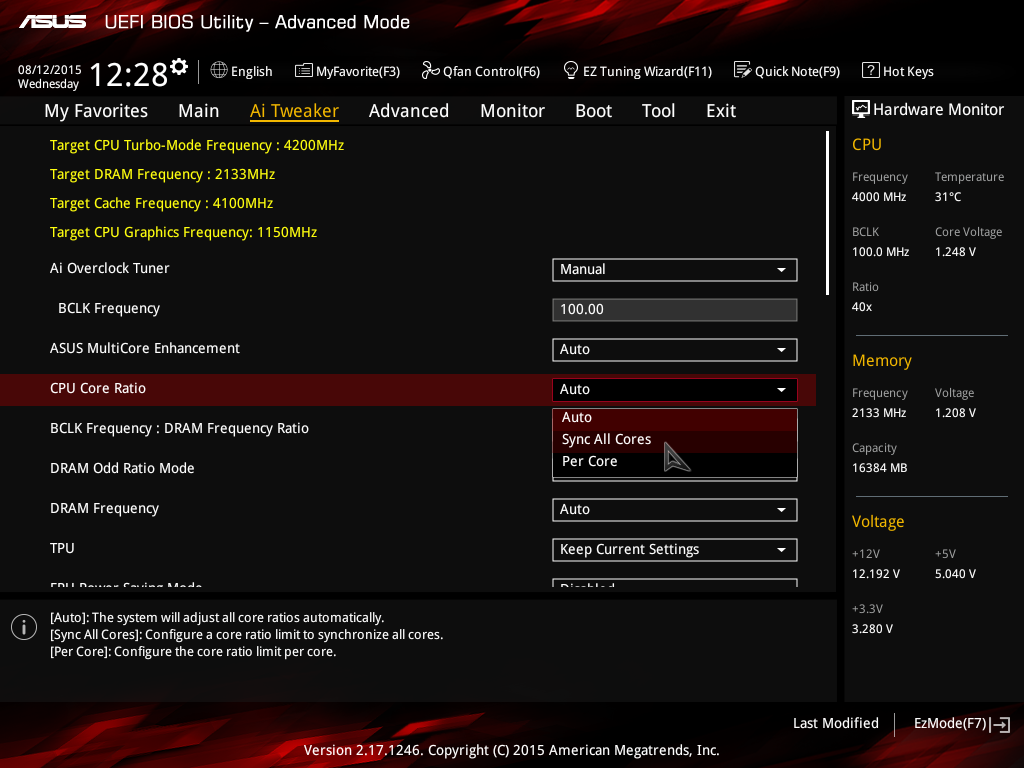The height and width of the screenshot is (768, 1024).
Task: Choose Sync All Cores option
Action: pyautogui.click(x=675, y=440)
